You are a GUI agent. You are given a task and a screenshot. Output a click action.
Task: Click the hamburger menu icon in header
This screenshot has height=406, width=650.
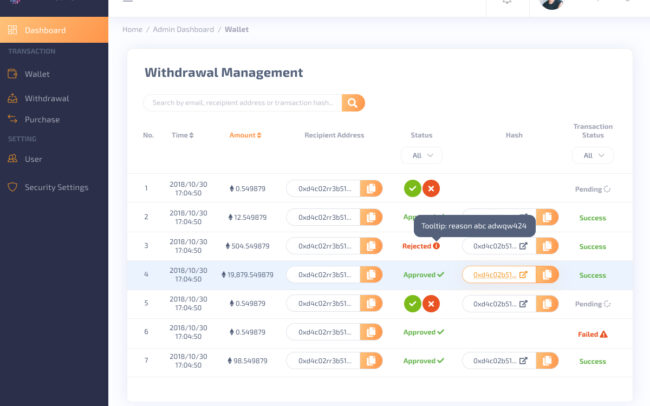pos(127,2)
